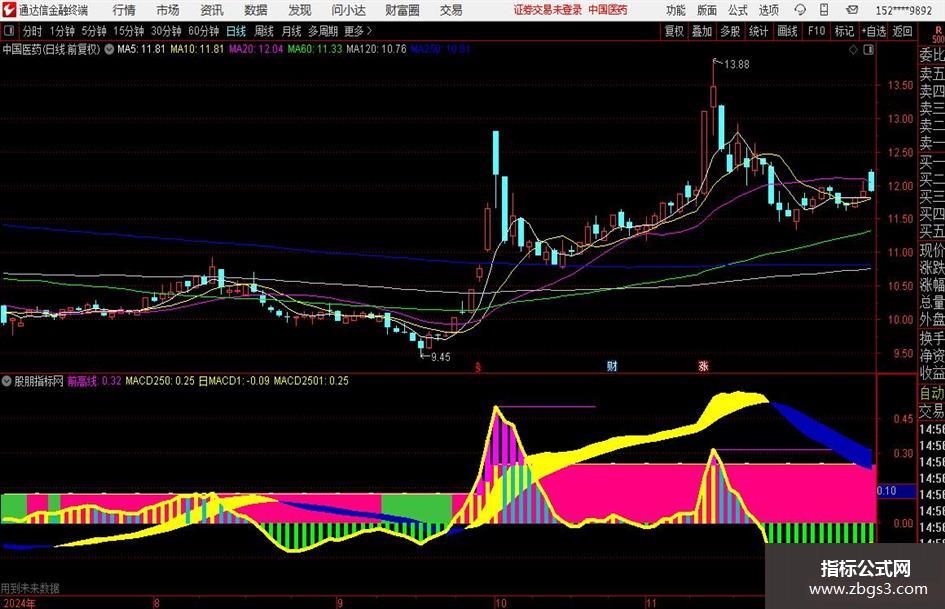Screen dimensions: 945x609
Task: Switch to 分时 chart period
Action: click(x=33, y=31)
